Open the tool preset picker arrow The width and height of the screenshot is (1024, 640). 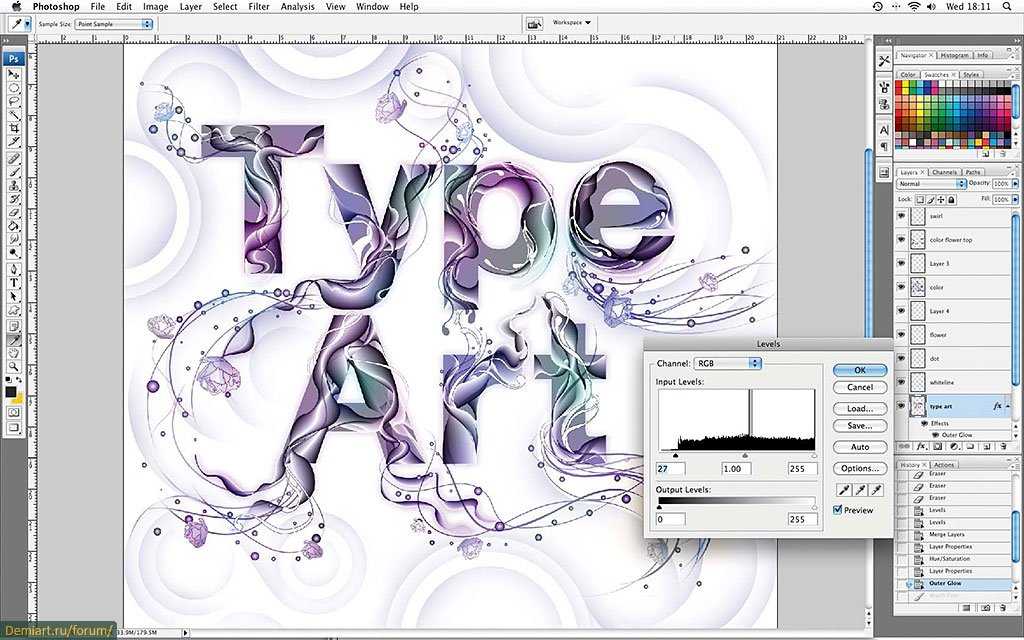[x=27, y=24]
